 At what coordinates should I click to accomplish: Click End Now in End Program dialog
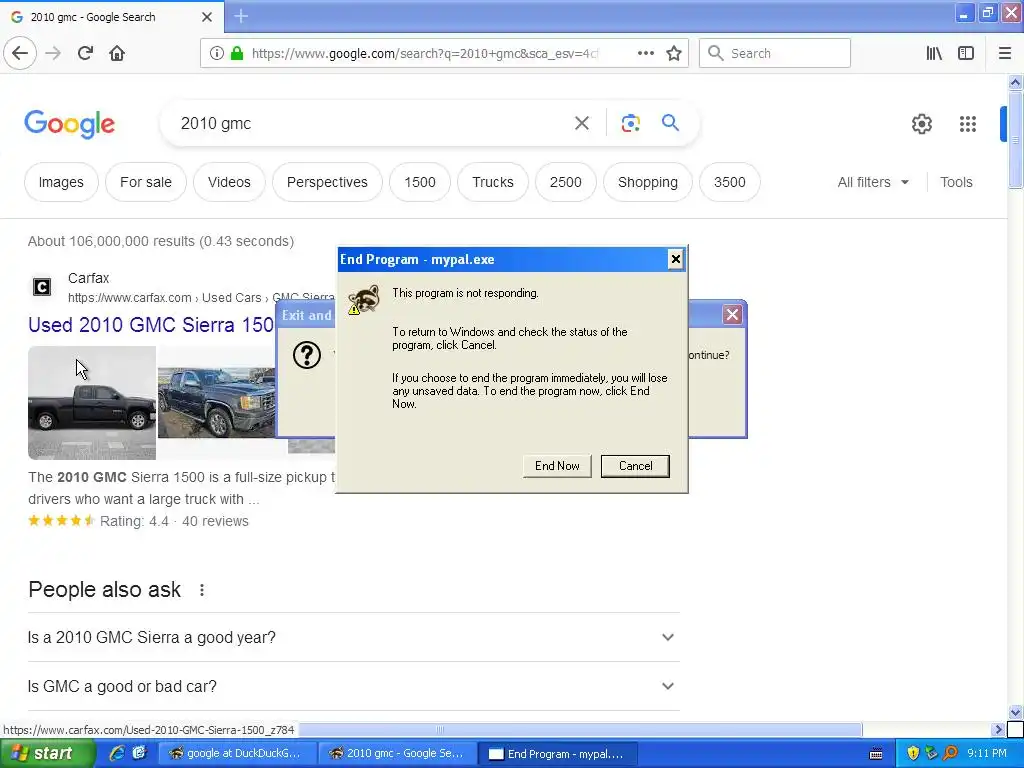557,466
